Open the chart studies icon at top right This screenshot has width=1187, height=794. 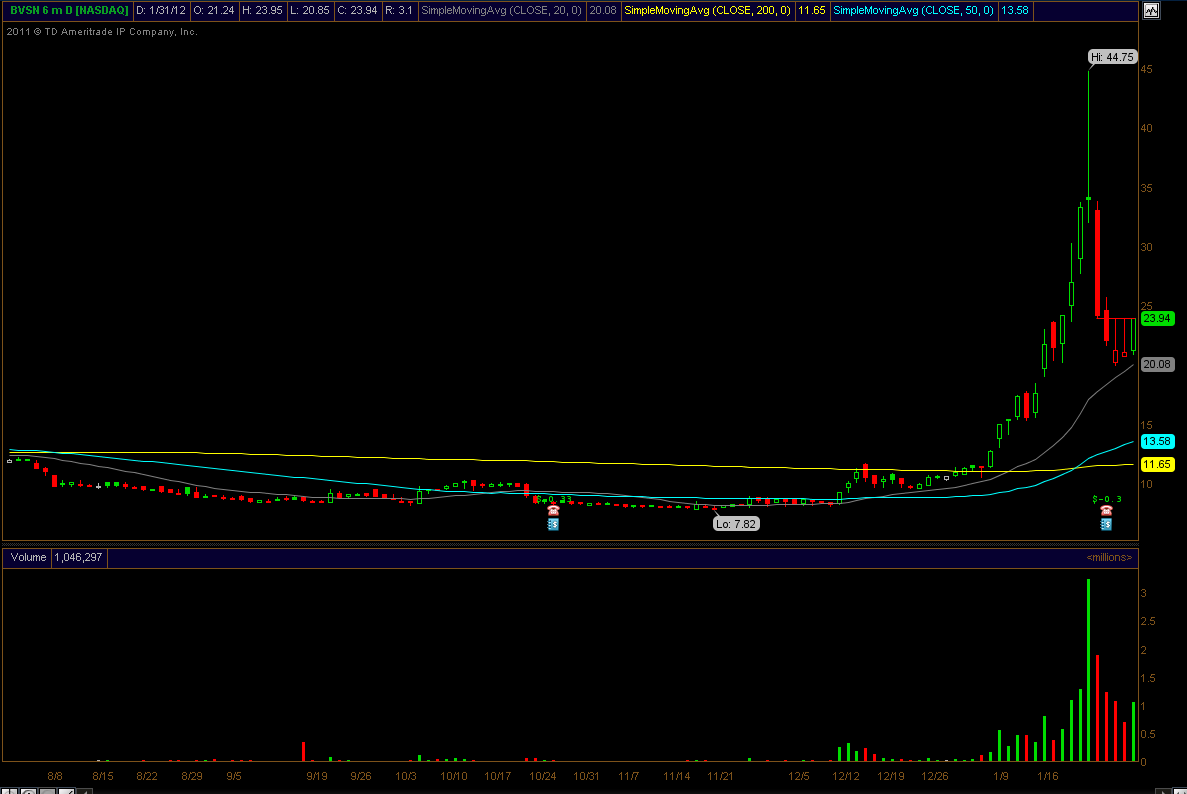coord(1151,11)
